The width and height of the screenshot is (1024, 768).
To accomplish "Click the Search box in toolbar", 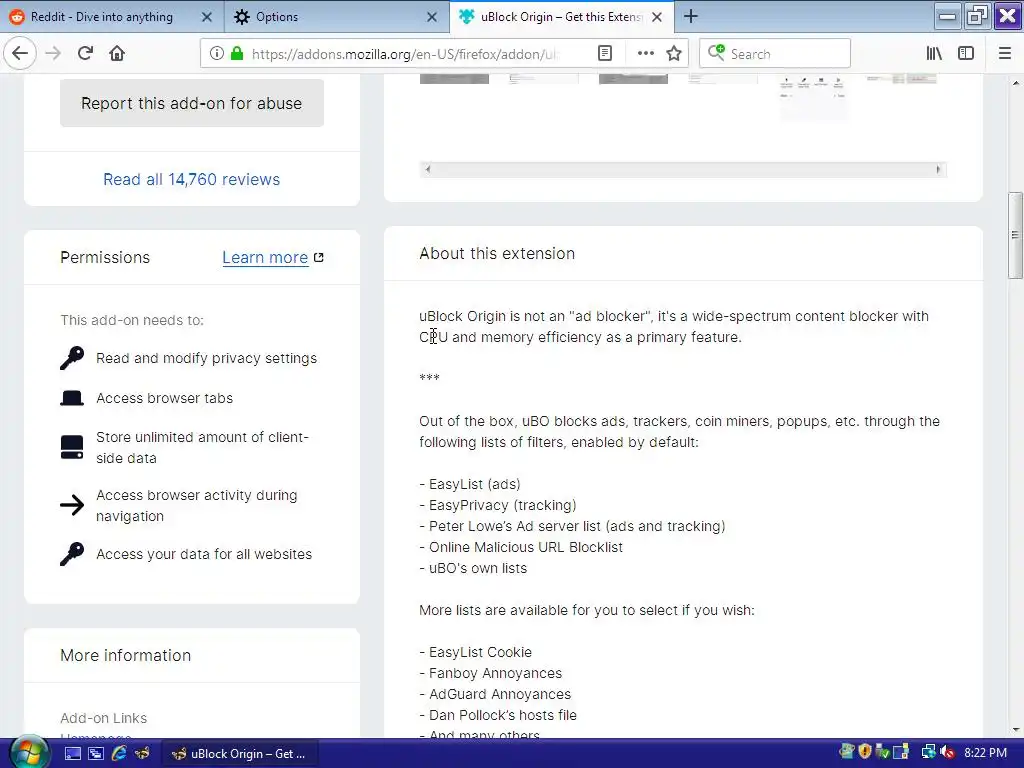I will tap(775, 54).
